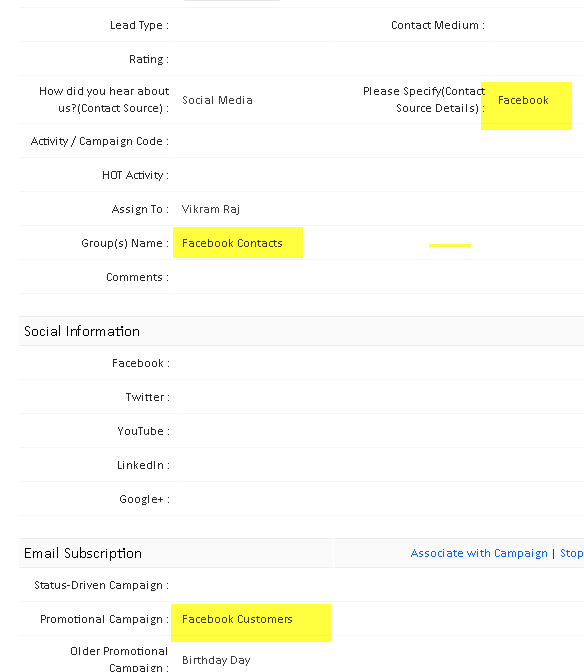Click the empty Twitter field value
Screen dimensions: 584x672
tap(380, 397)
